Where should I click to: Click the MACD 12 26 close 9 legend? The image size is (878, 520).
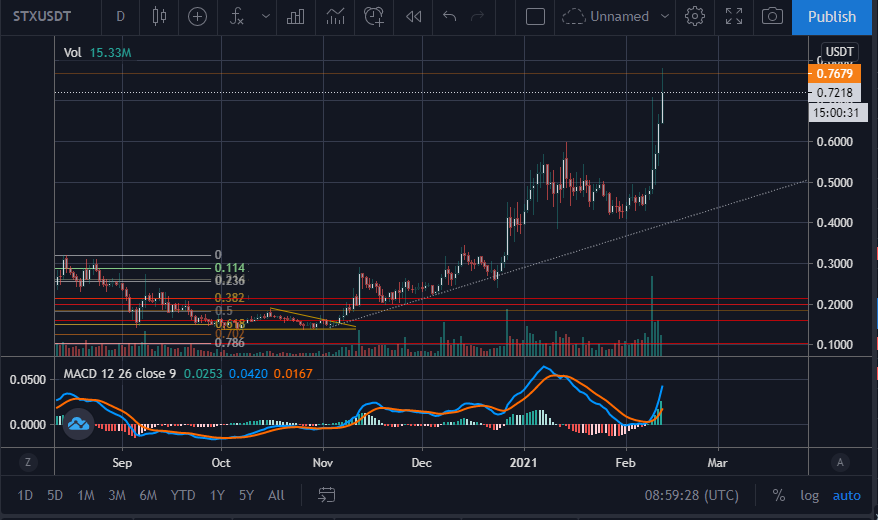(x=120, y=373)
